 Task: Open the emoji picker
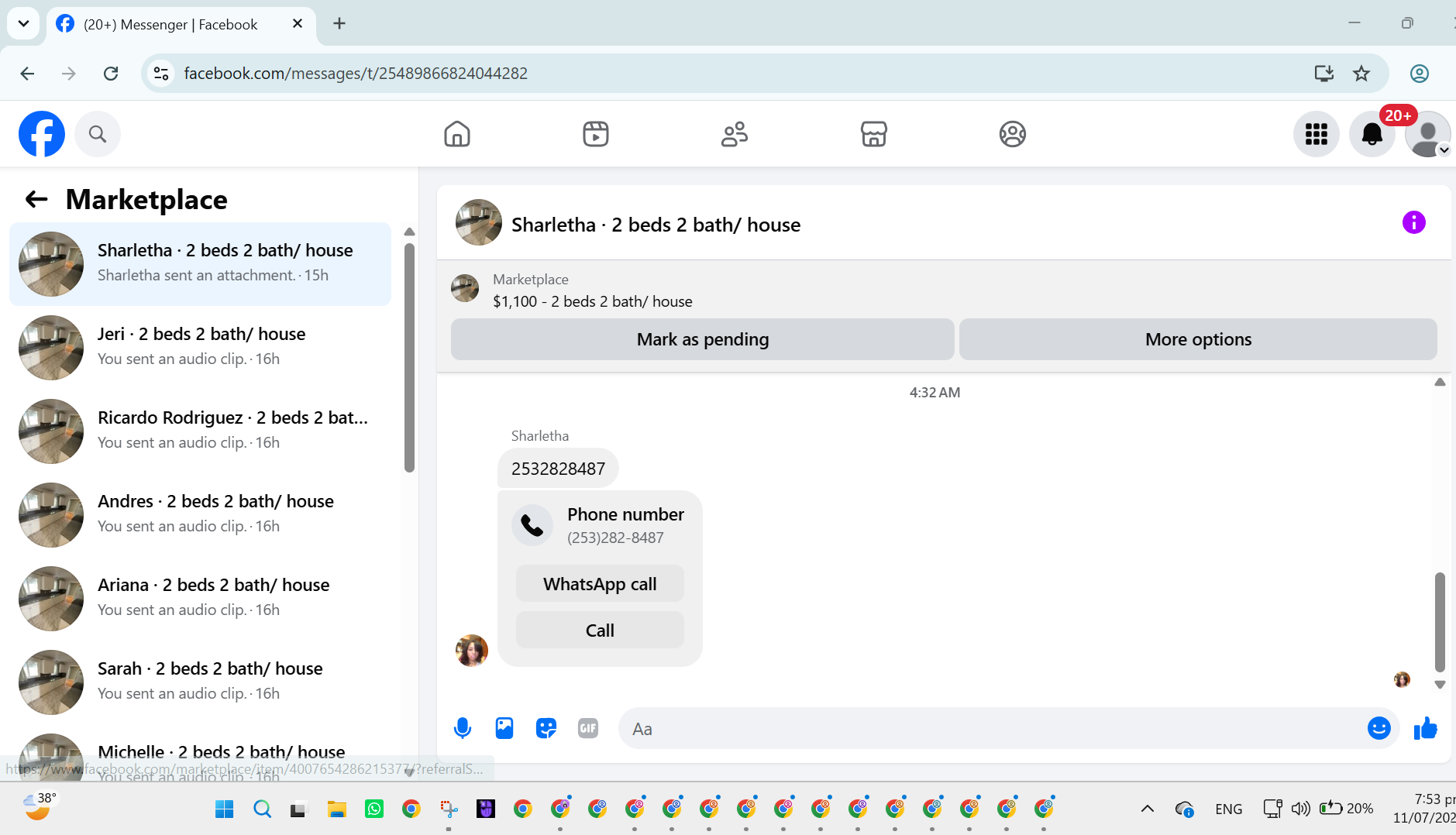tap(1379, 728)
